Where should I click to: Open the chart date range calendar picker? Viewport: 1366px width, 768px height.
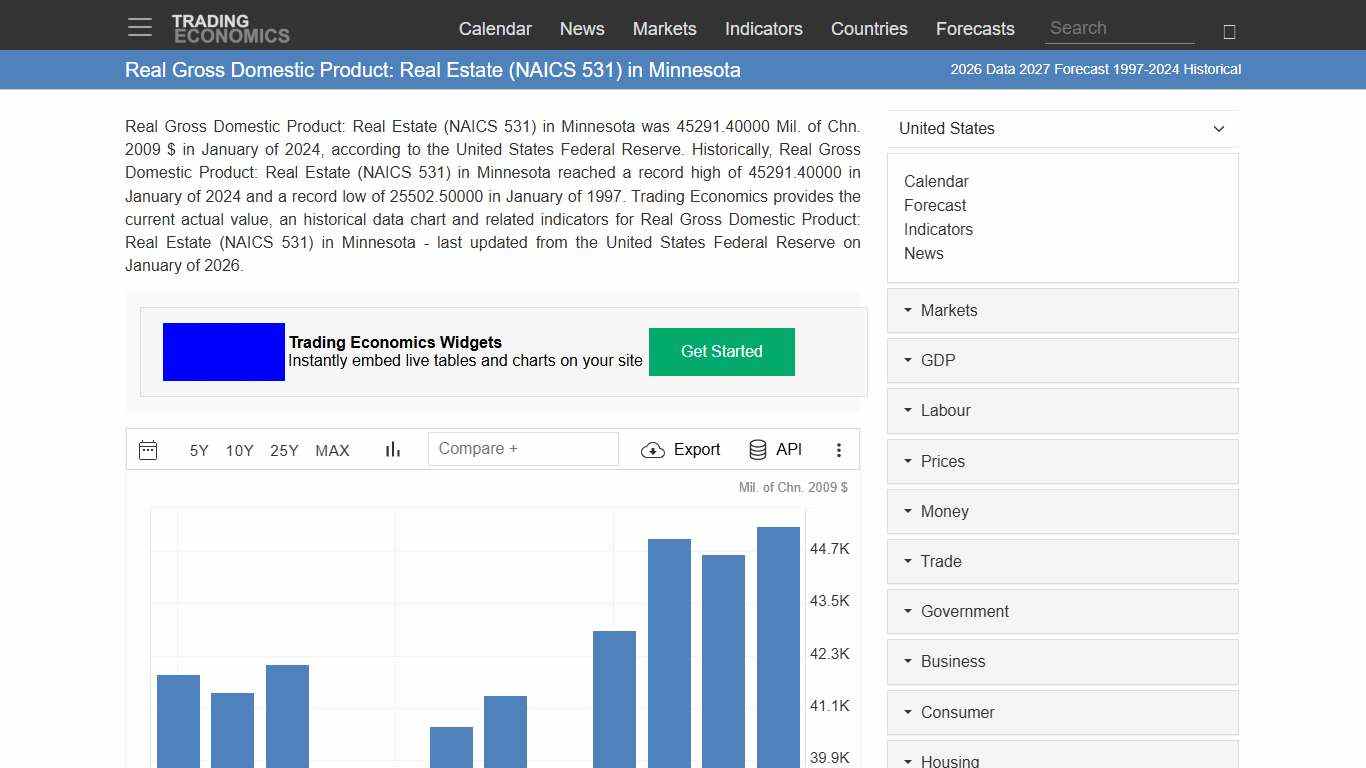148,449
